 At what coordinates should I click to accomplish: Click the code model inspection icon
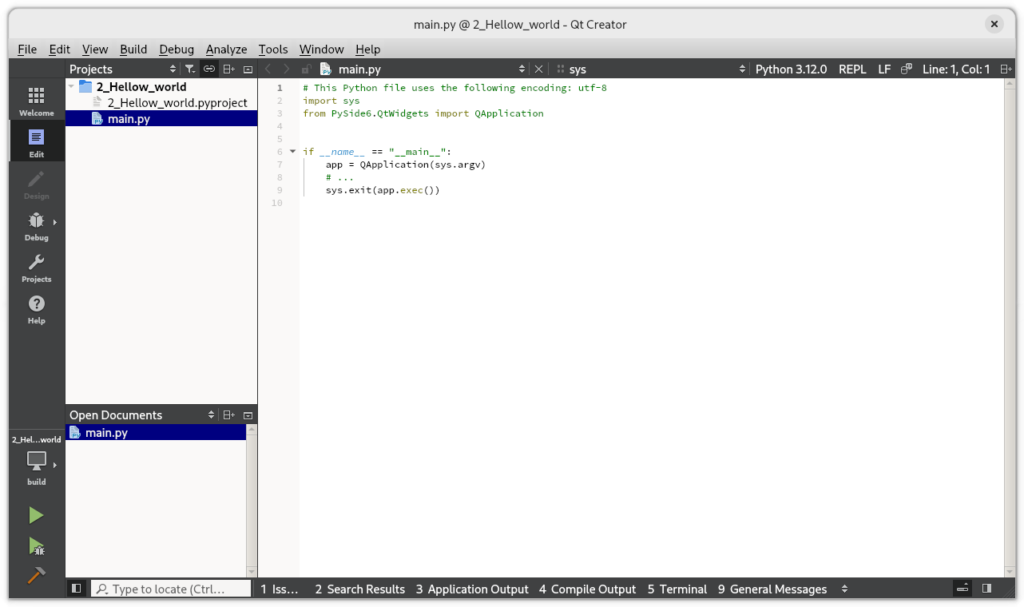(906, 69)
